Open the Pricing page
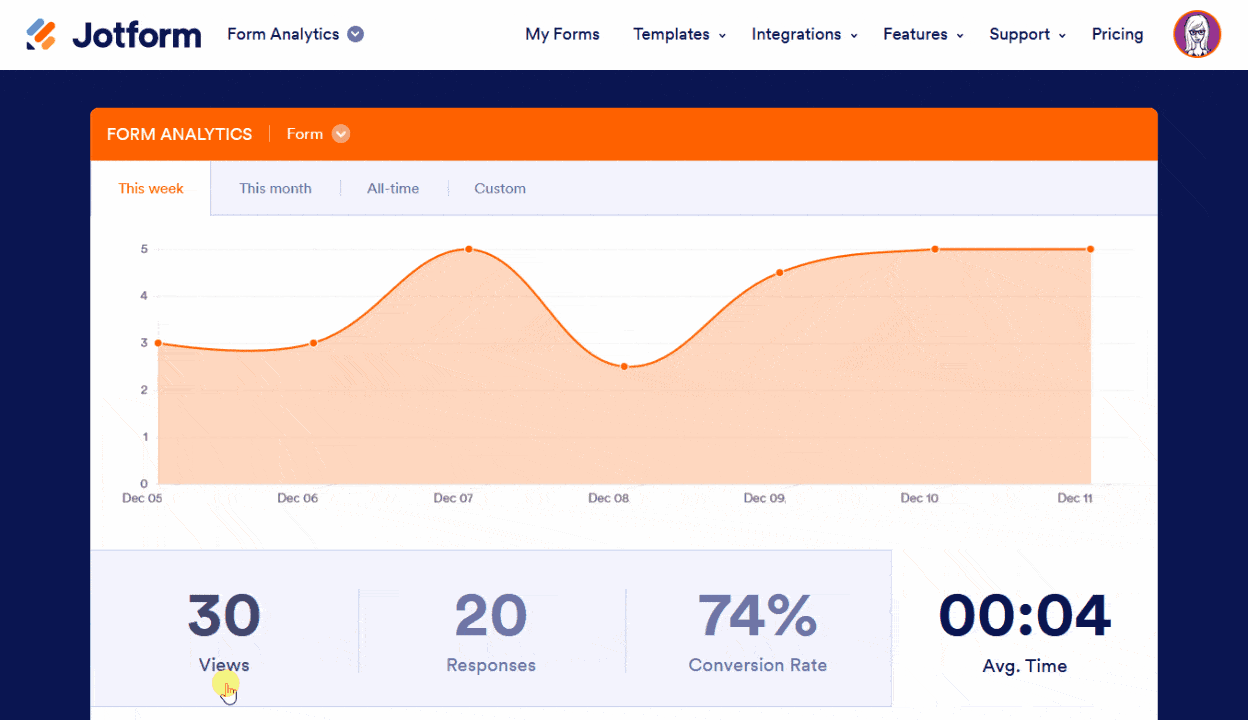 click(x=1117, y=34)
